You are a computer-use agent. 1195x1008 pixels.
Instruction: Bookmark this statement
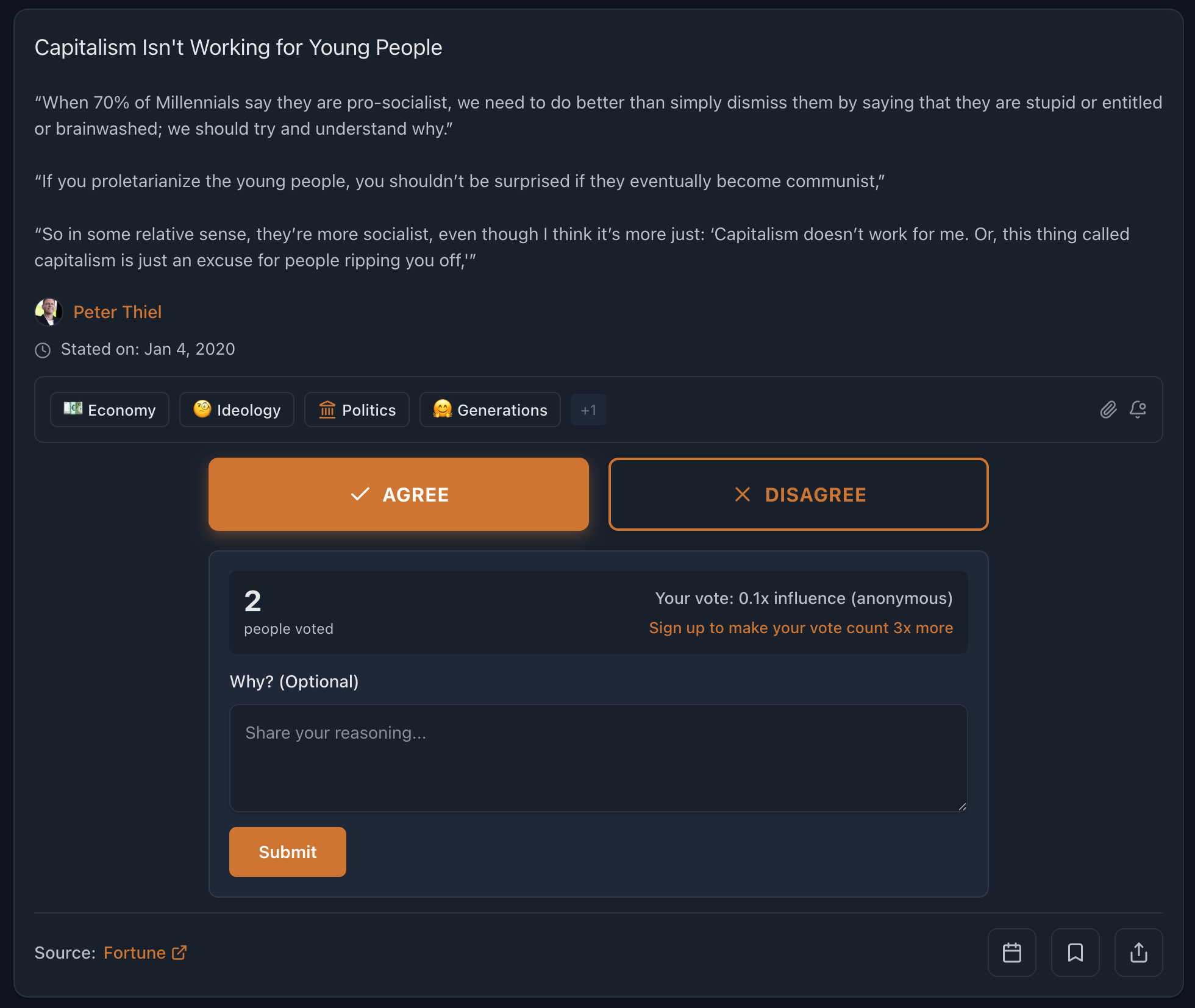click(x=1075, y=952)
